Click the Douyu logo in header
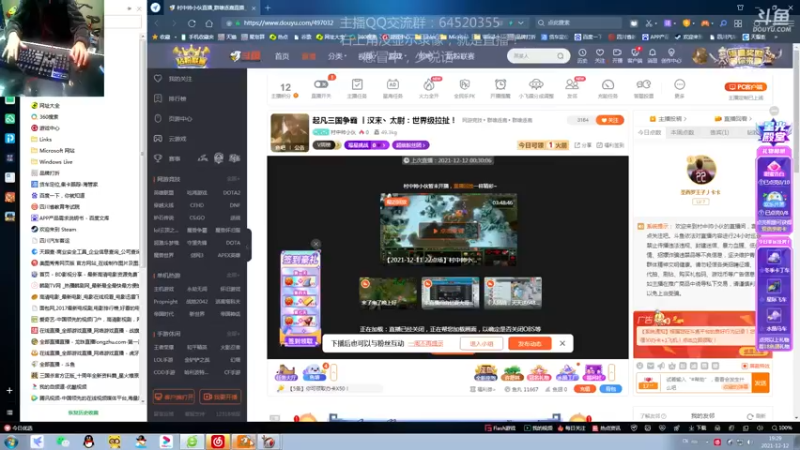The image size is (800, 450). pos(246,56)
